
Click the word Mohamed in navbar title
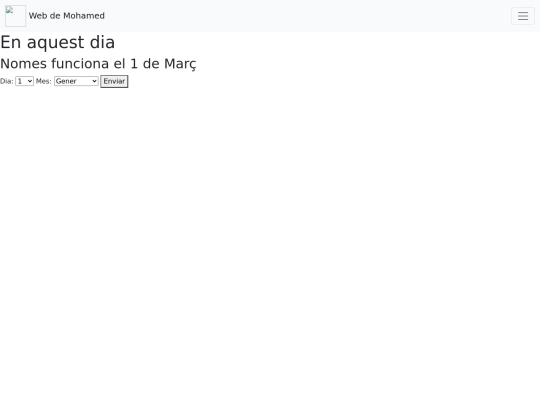pyautogui.click(x=84, y=16)
